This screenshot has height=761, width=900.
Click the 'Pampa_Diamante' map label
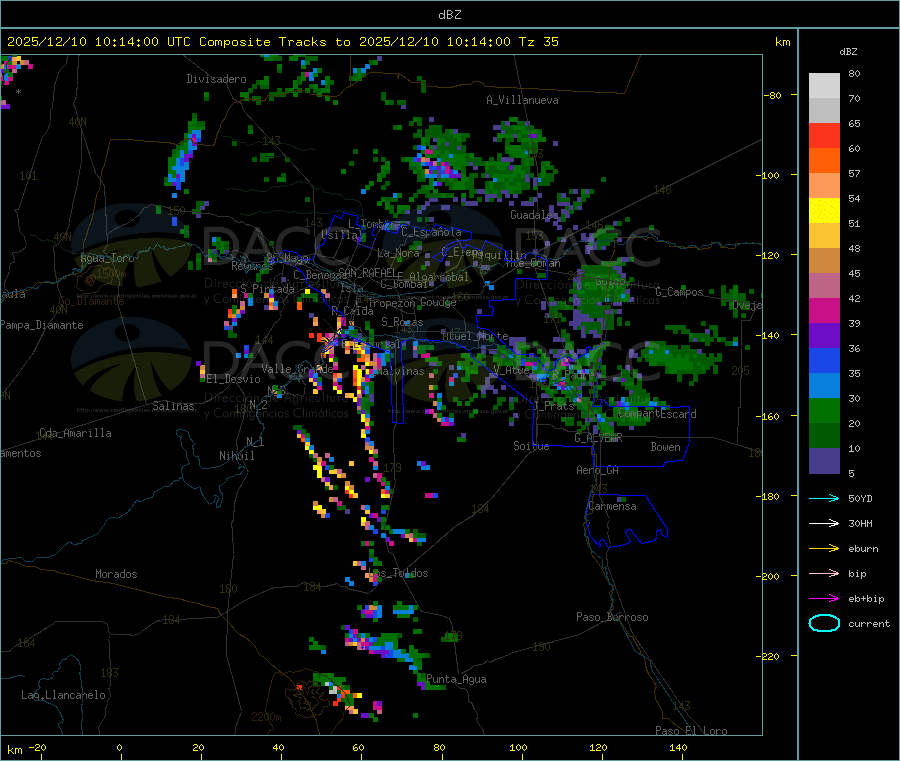[42, 325]
